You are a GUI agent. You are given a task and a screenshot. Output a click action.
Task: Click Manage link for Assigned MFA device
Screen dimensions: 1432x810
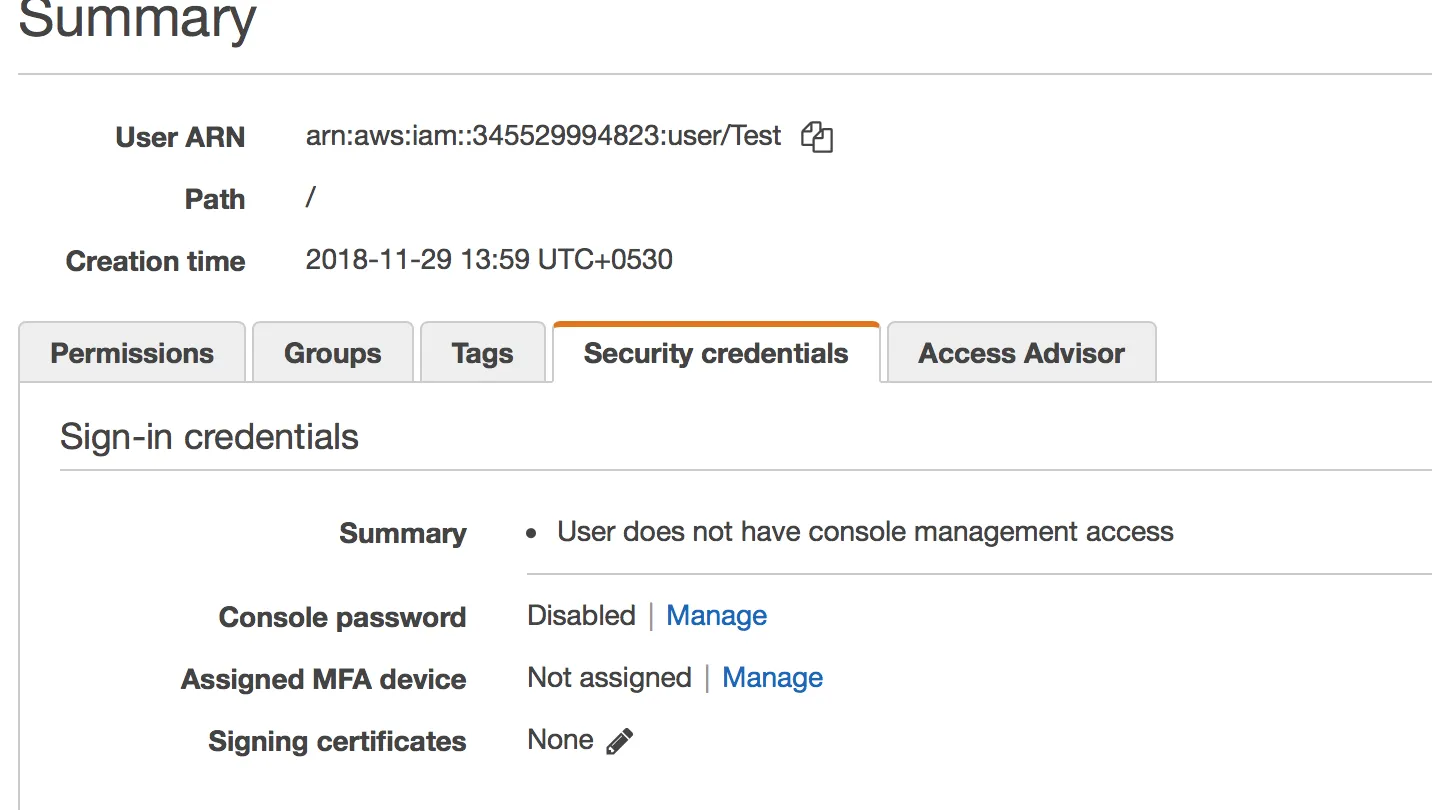[x=772, y=678]
